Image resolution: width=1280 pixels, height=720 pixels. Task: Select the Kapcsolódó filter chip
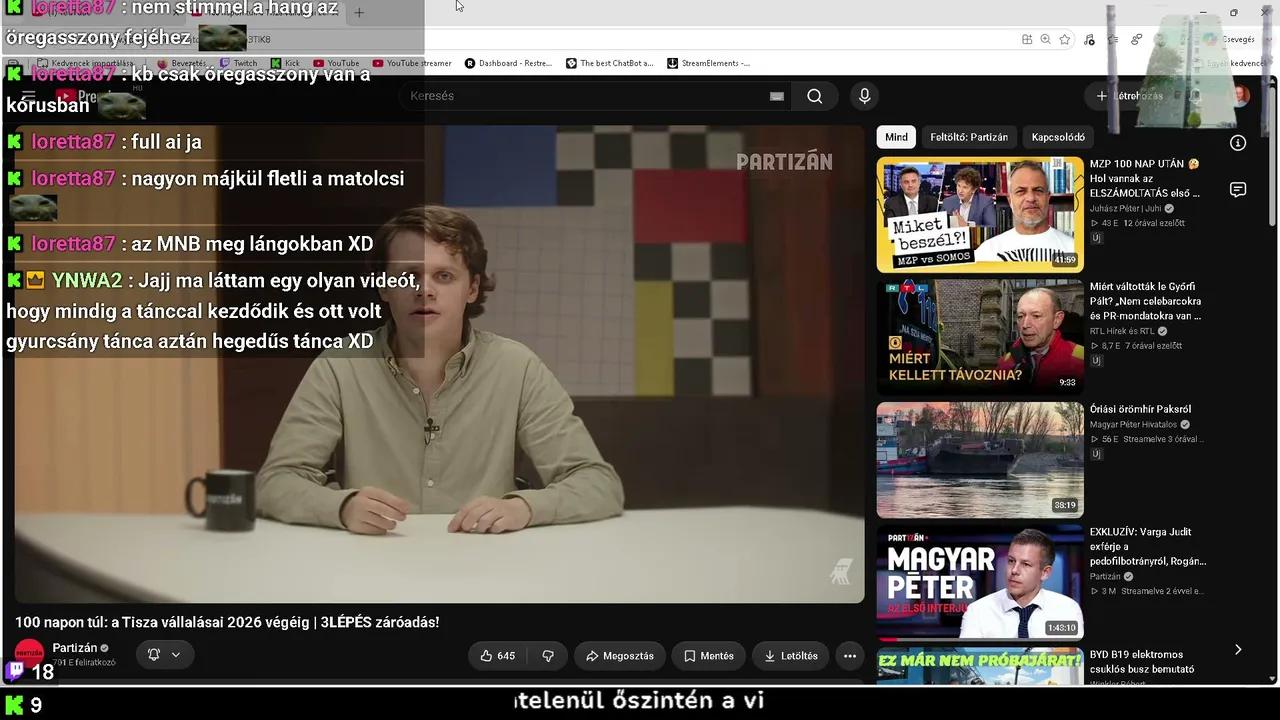click(x=1058, y=137)
